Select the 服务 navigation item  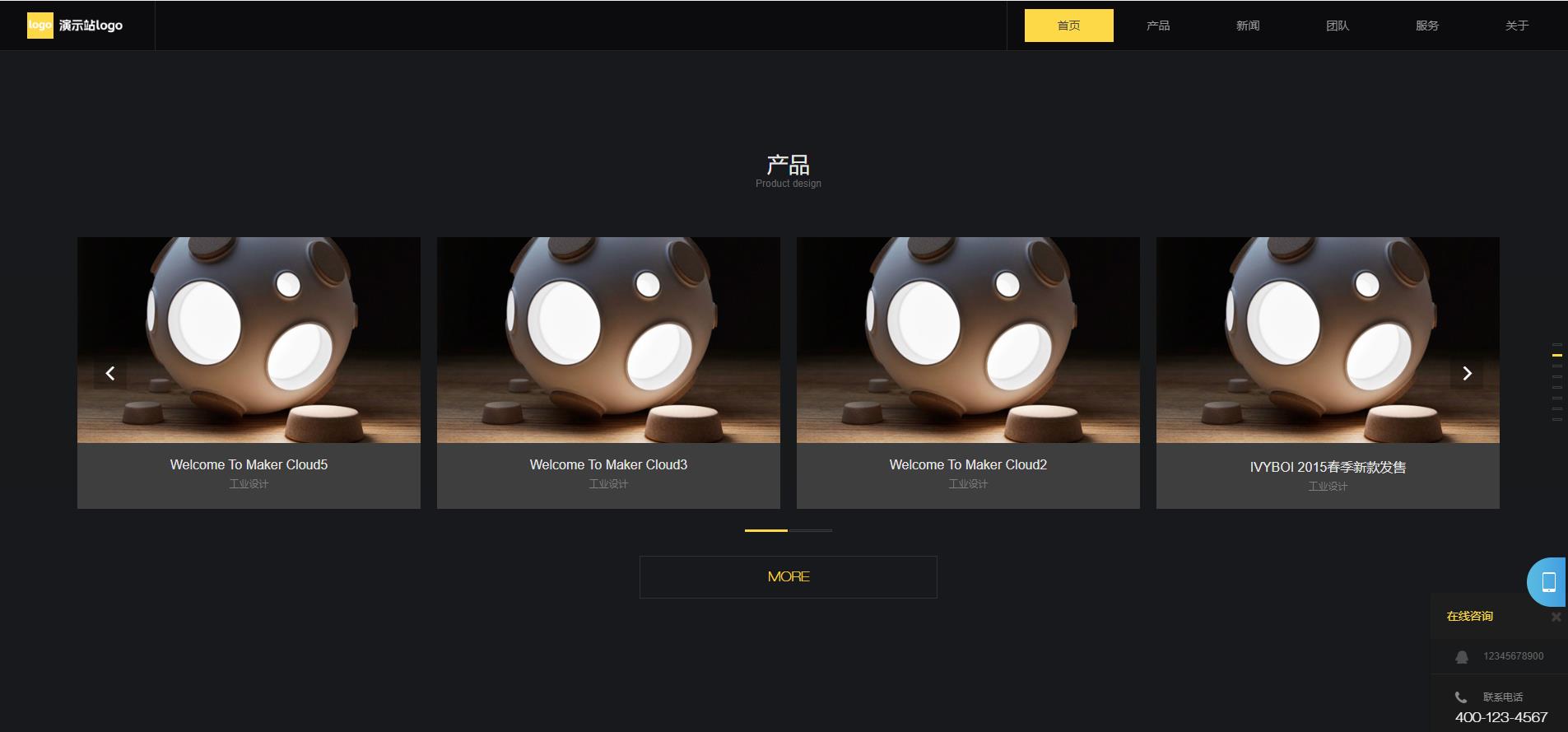[x=1427, y=26]
